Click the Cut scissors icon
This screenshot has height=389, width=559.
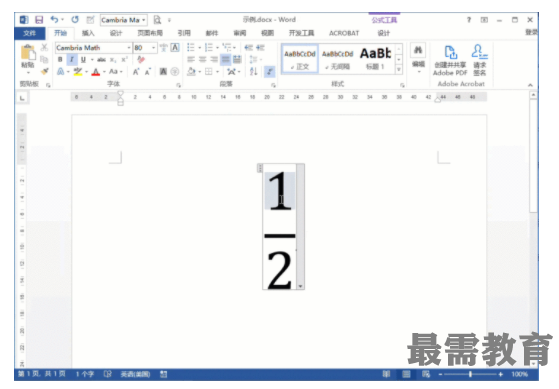[44, 47]
